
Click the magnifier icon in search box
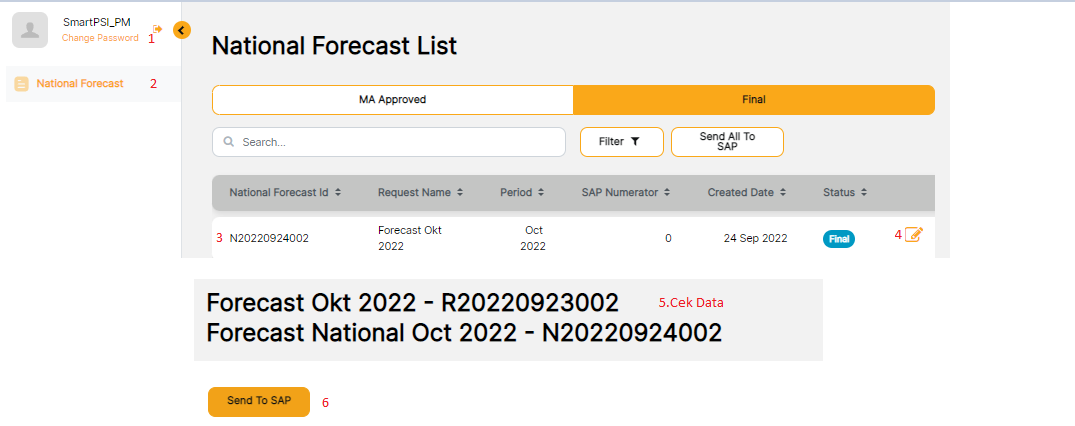[x=229, y=142]
